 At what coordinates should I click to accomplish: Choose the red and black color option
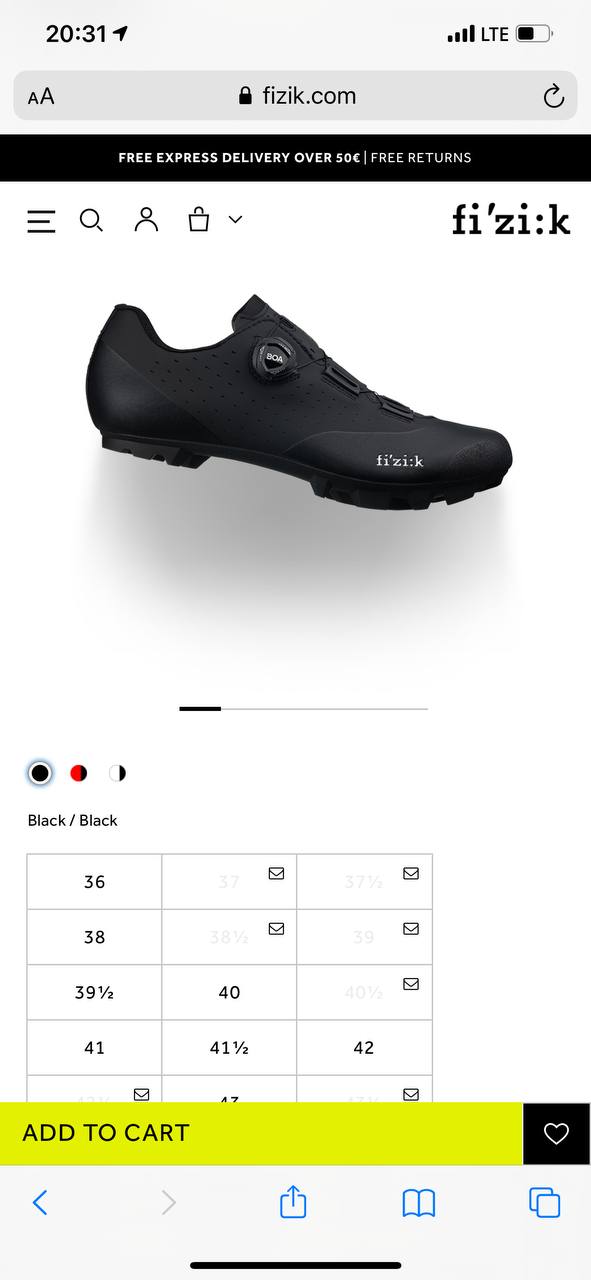[x=79, y=773]
